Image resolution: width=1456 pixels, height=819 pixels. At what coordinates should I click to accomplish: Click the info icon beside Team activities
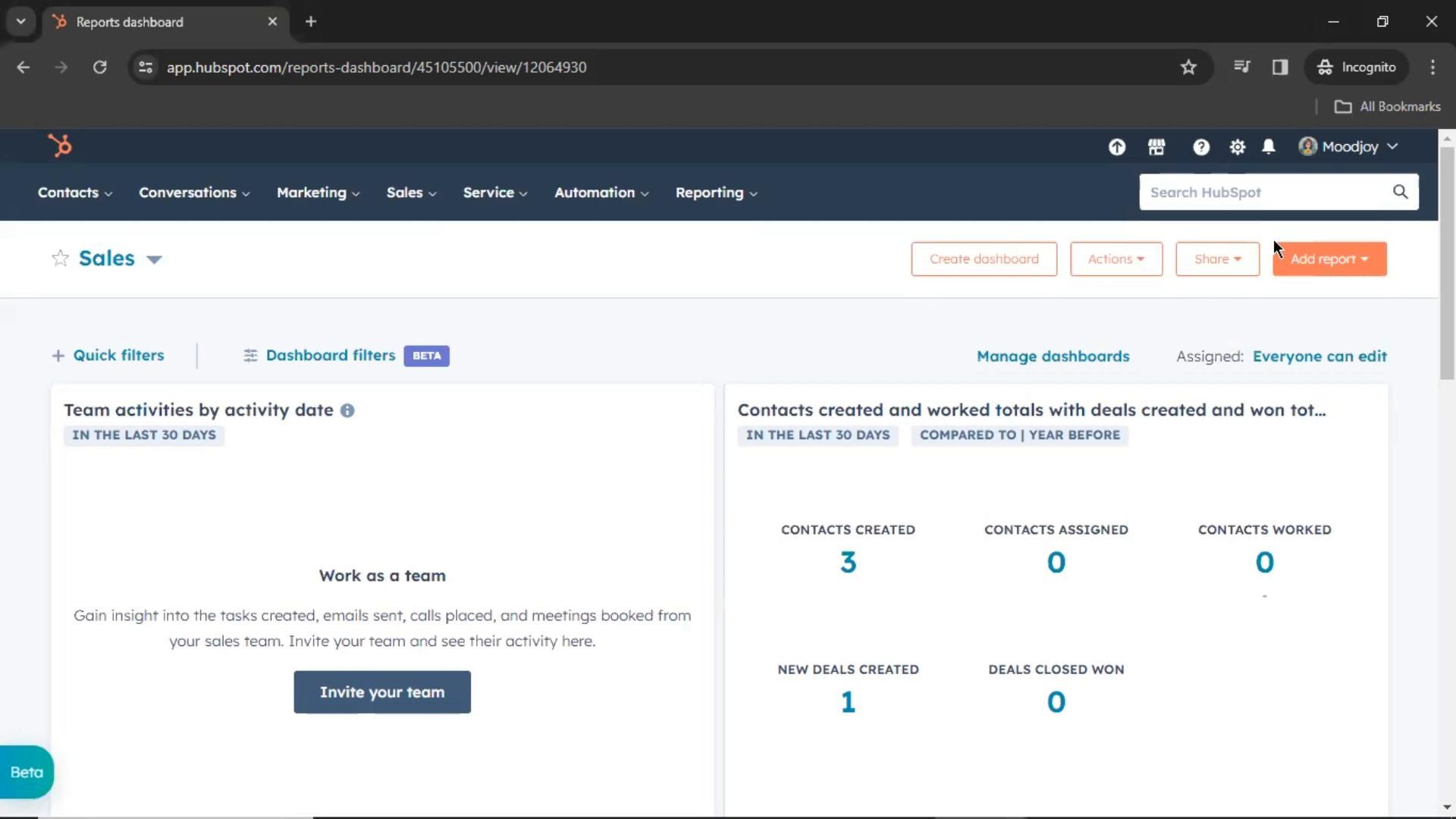click(x=347, y=410)
